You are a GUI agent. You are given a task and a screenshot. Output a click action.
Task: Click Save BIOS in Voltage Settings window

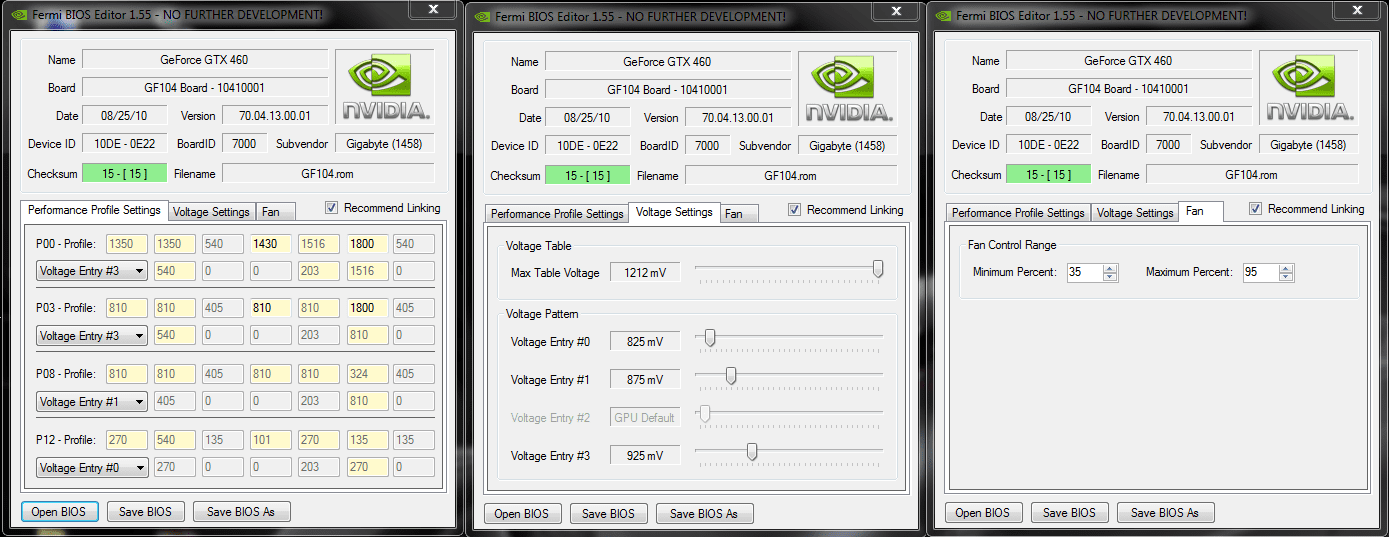click(608, 514)
